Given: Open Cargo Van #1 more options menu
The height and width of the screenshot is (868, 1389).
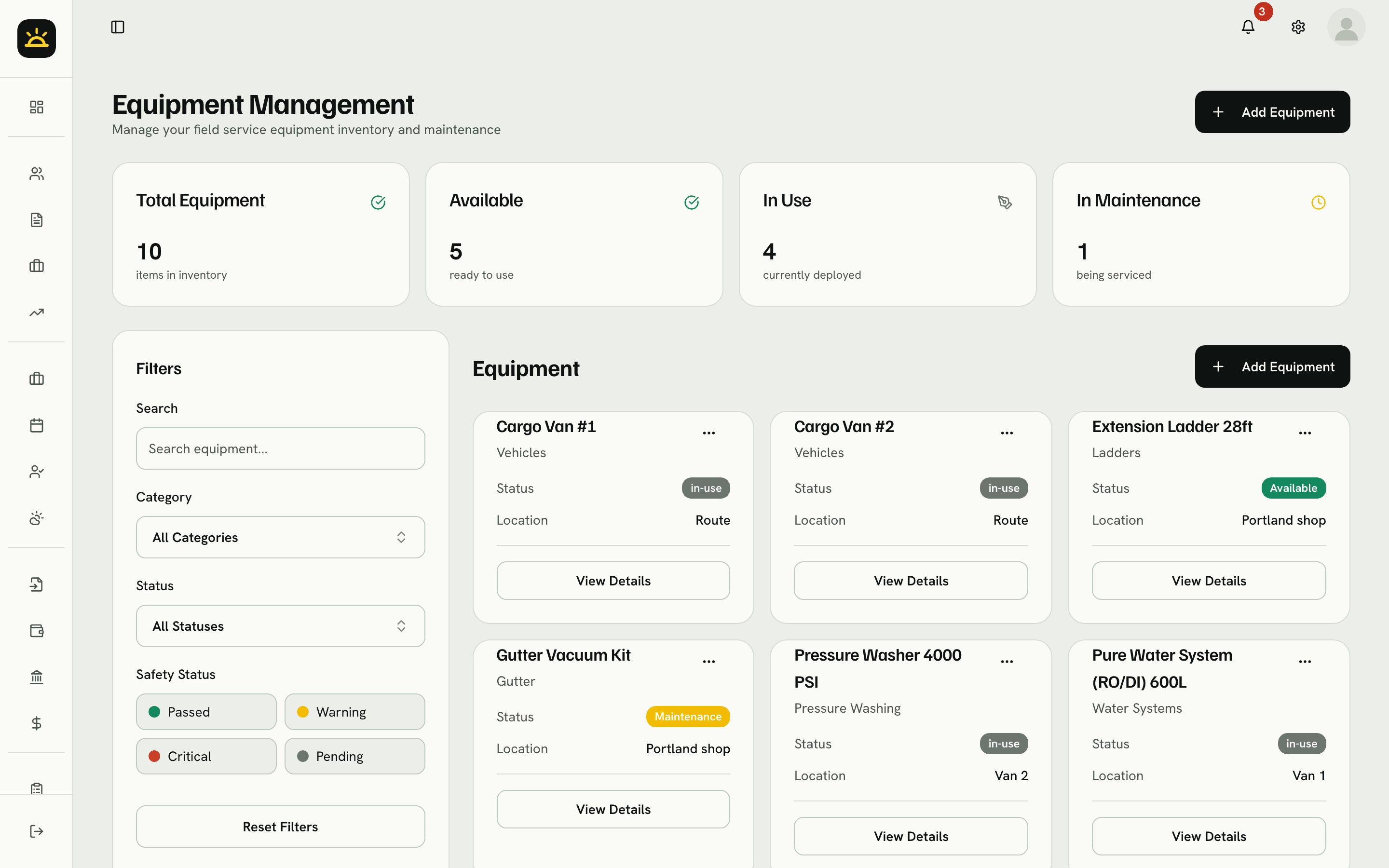Looking at the screenshot, I should [x=709, y=433].
